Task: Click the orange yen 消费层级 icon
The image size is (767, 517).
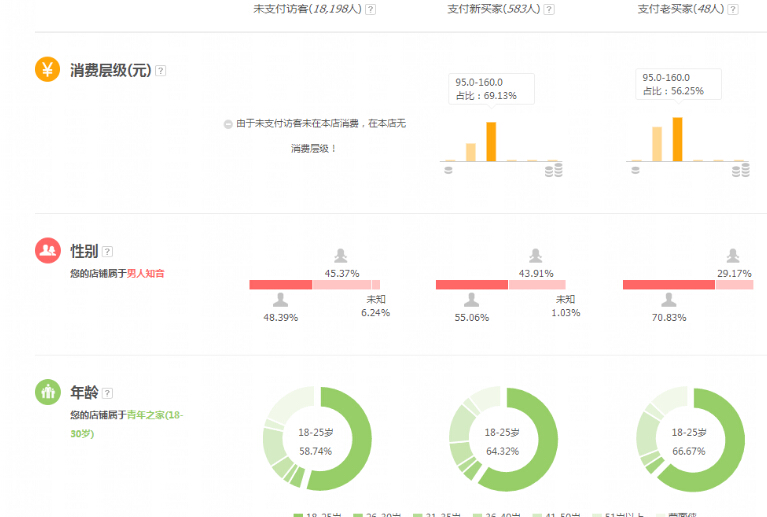Action: pos(48,69)
